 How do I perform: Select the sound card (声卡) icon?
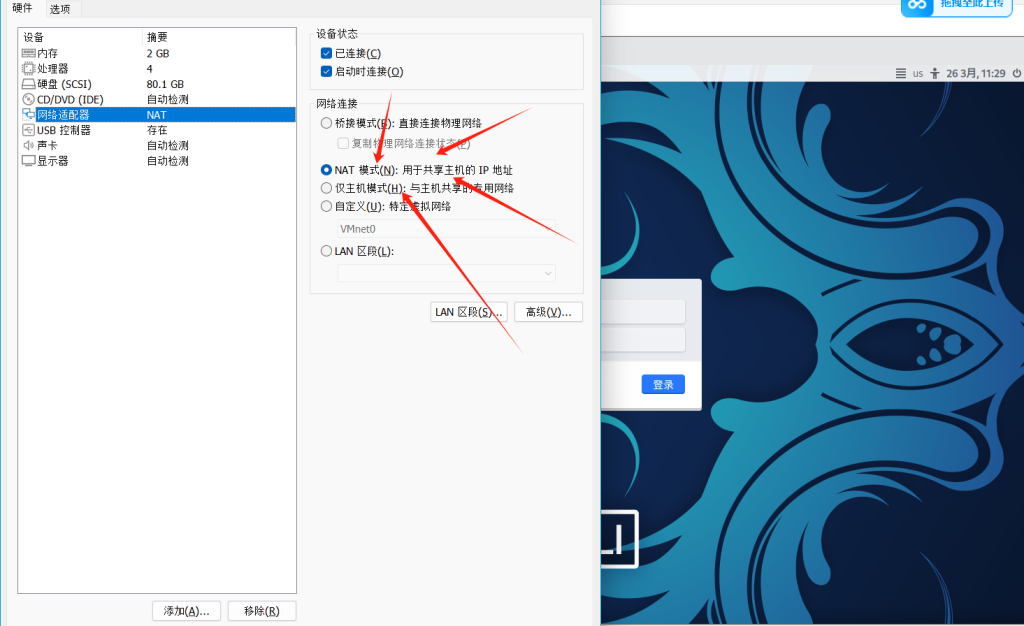pyautogui.click(x=28, y=145)
